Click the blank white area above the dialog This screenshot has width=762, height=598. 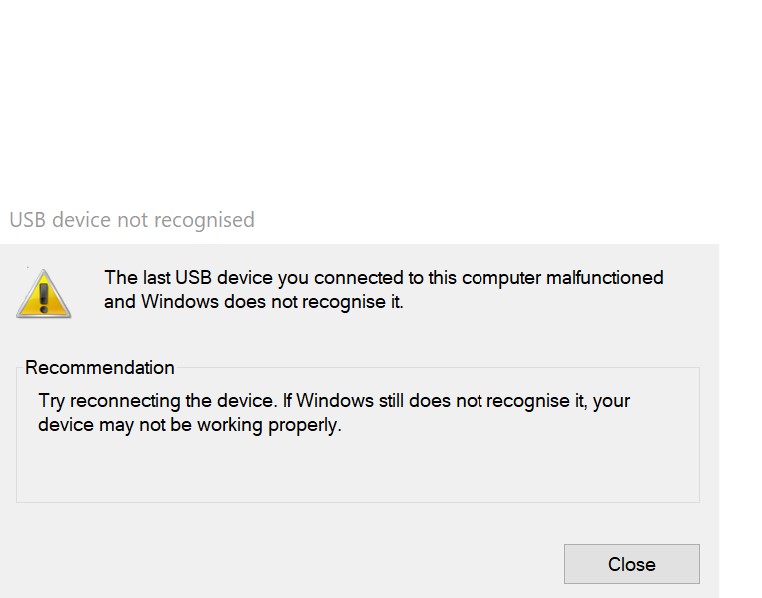click(x=380, y=100)
